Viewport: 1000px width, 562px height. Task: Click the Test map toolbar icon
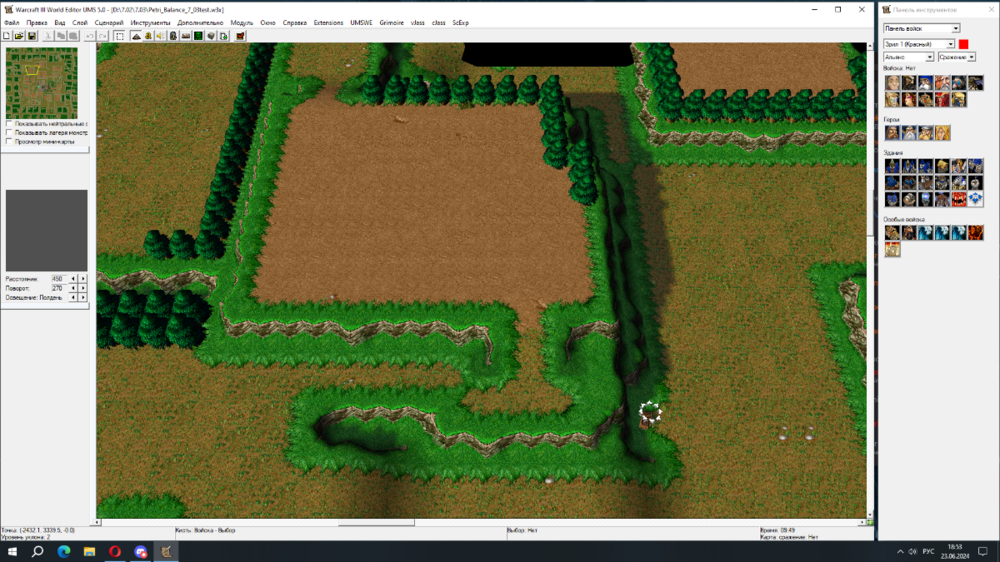(241, 36)
